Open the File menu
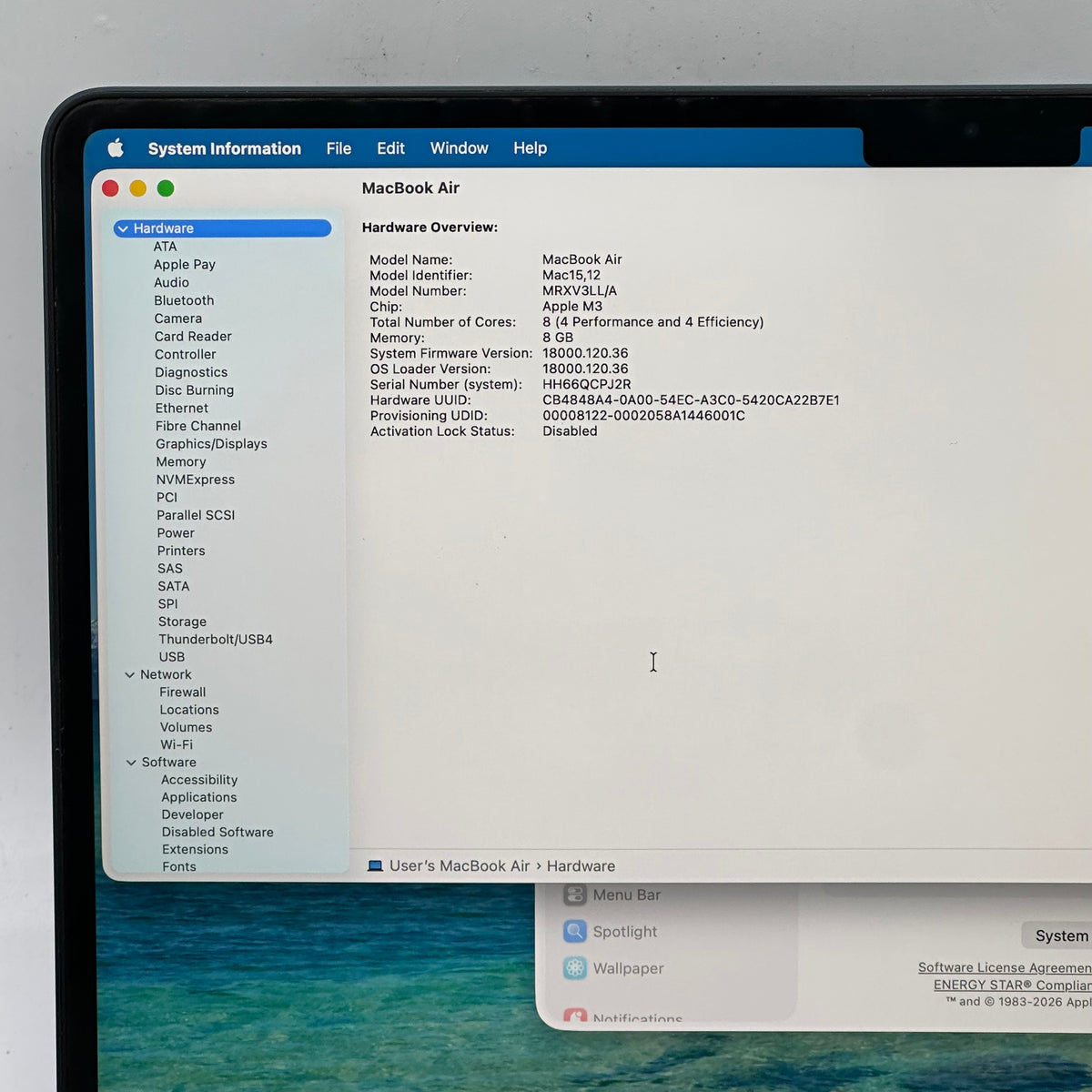 [339, 148]
